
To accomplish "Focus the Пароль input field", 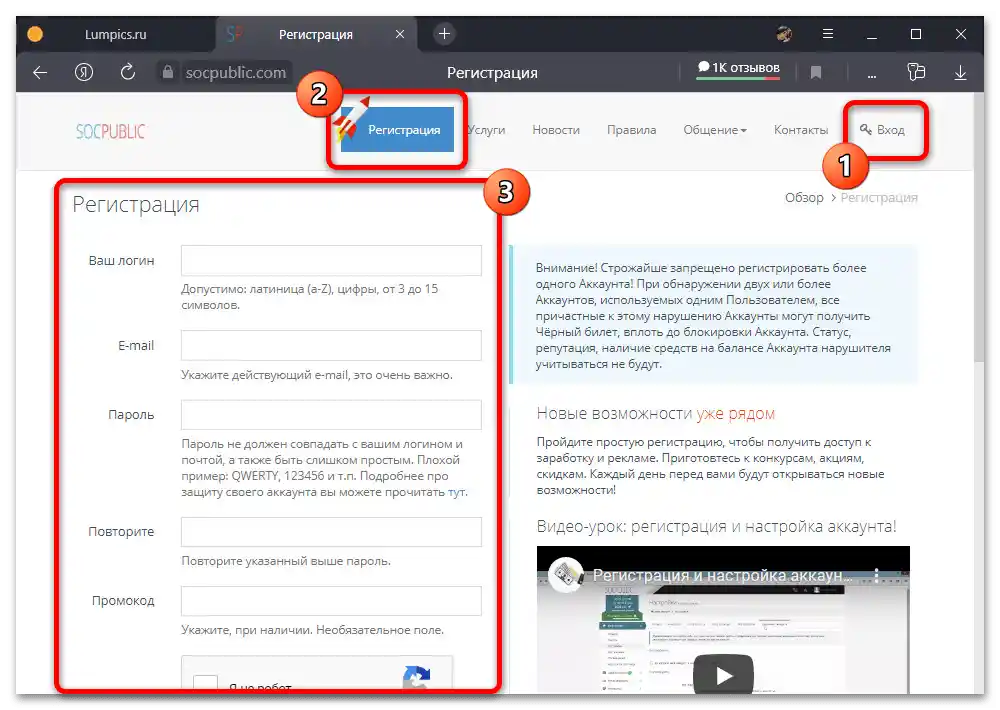I will point(331,415).
